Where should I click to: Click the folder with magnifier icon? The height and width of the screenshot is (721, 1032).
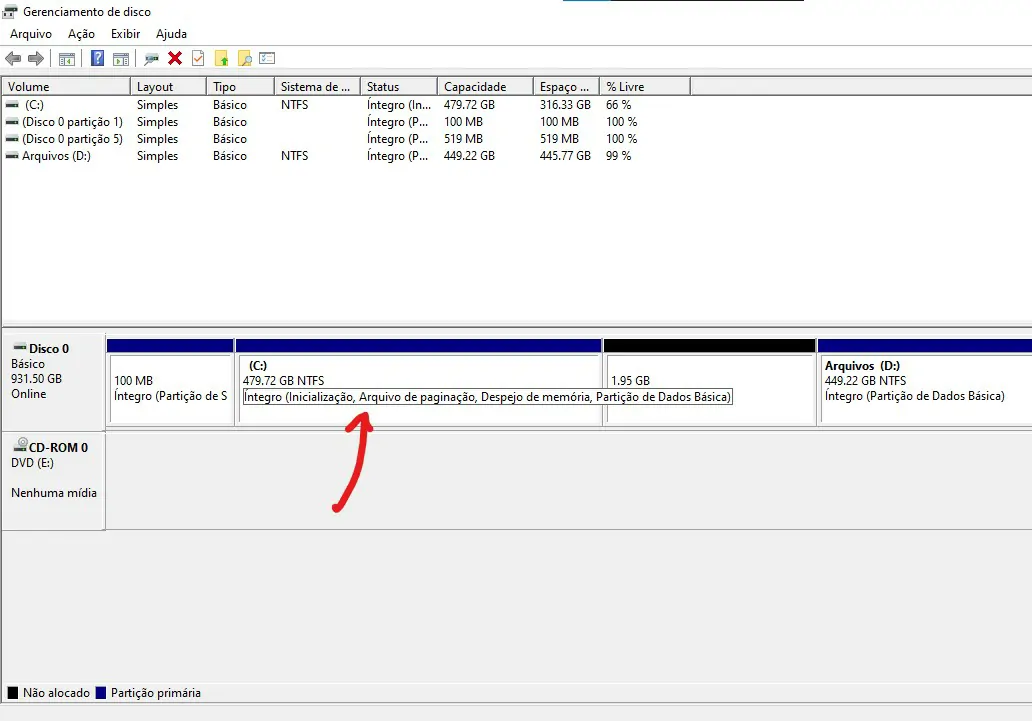(x=244, y=59)
